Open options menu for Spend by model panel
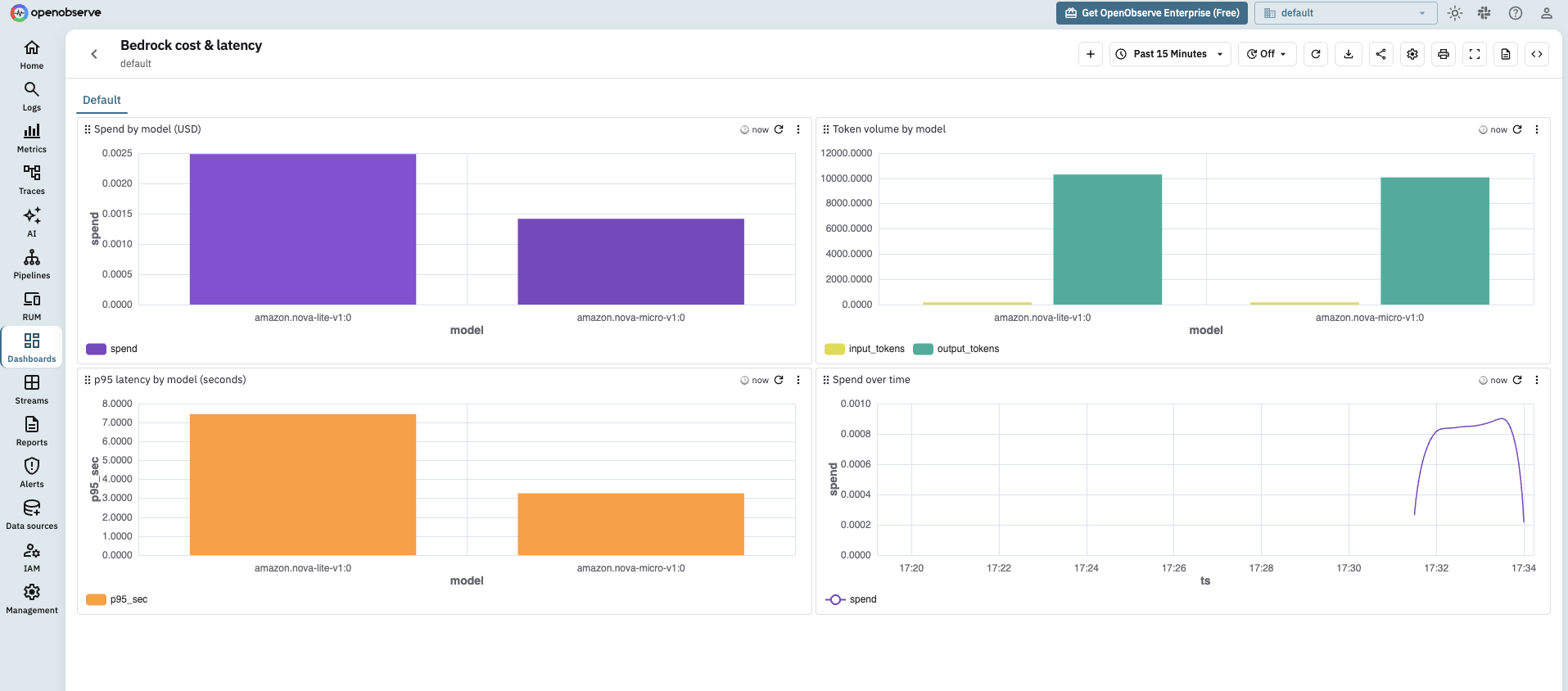The width and height of the screenshot is (1568, 691). click(x=798, y=129)
